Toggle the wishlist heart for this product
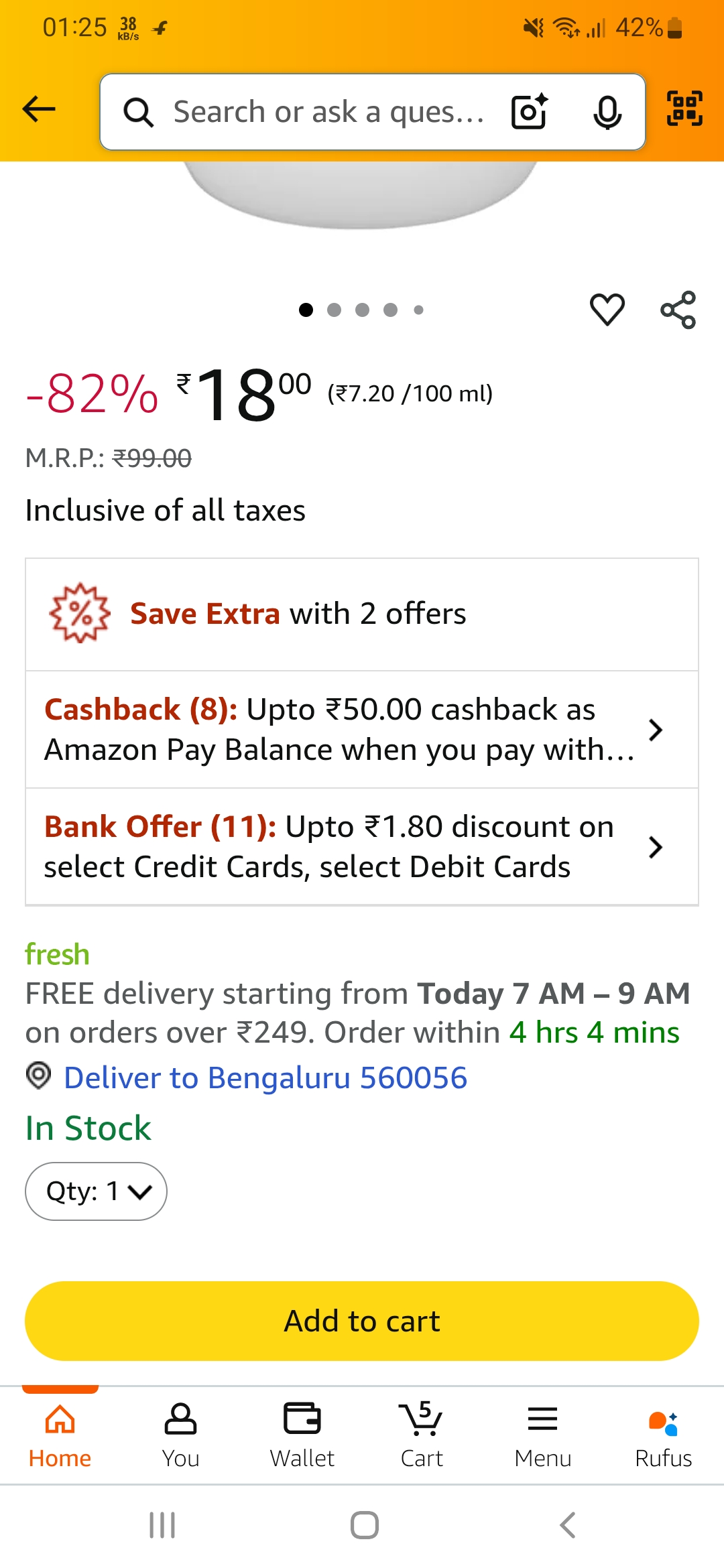Screen dimensions: 724x1568 pos(607,310)
